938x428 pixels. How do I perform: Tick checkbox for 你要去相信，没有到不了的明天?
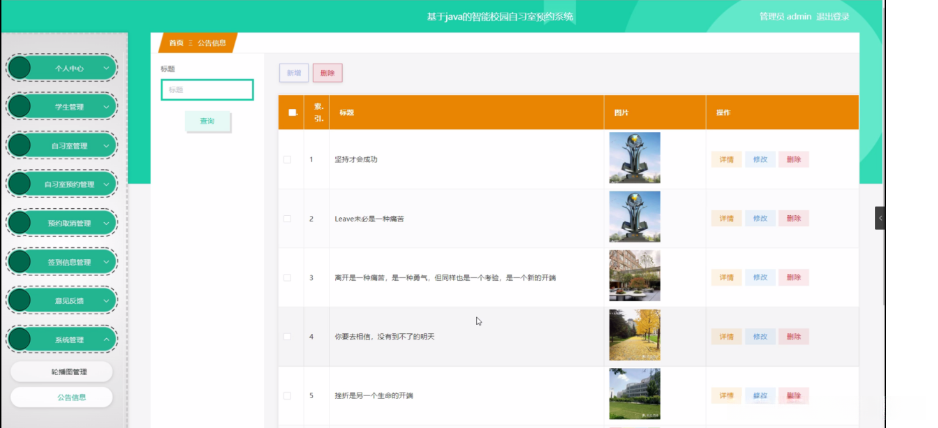pyautogui.click(x=287, y=336)
